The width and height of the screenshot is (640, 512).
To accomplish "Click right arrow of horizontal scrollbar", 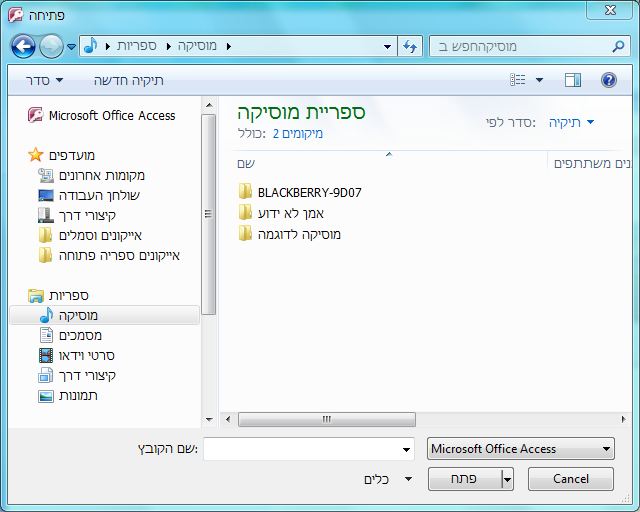I will pos(623,419).
